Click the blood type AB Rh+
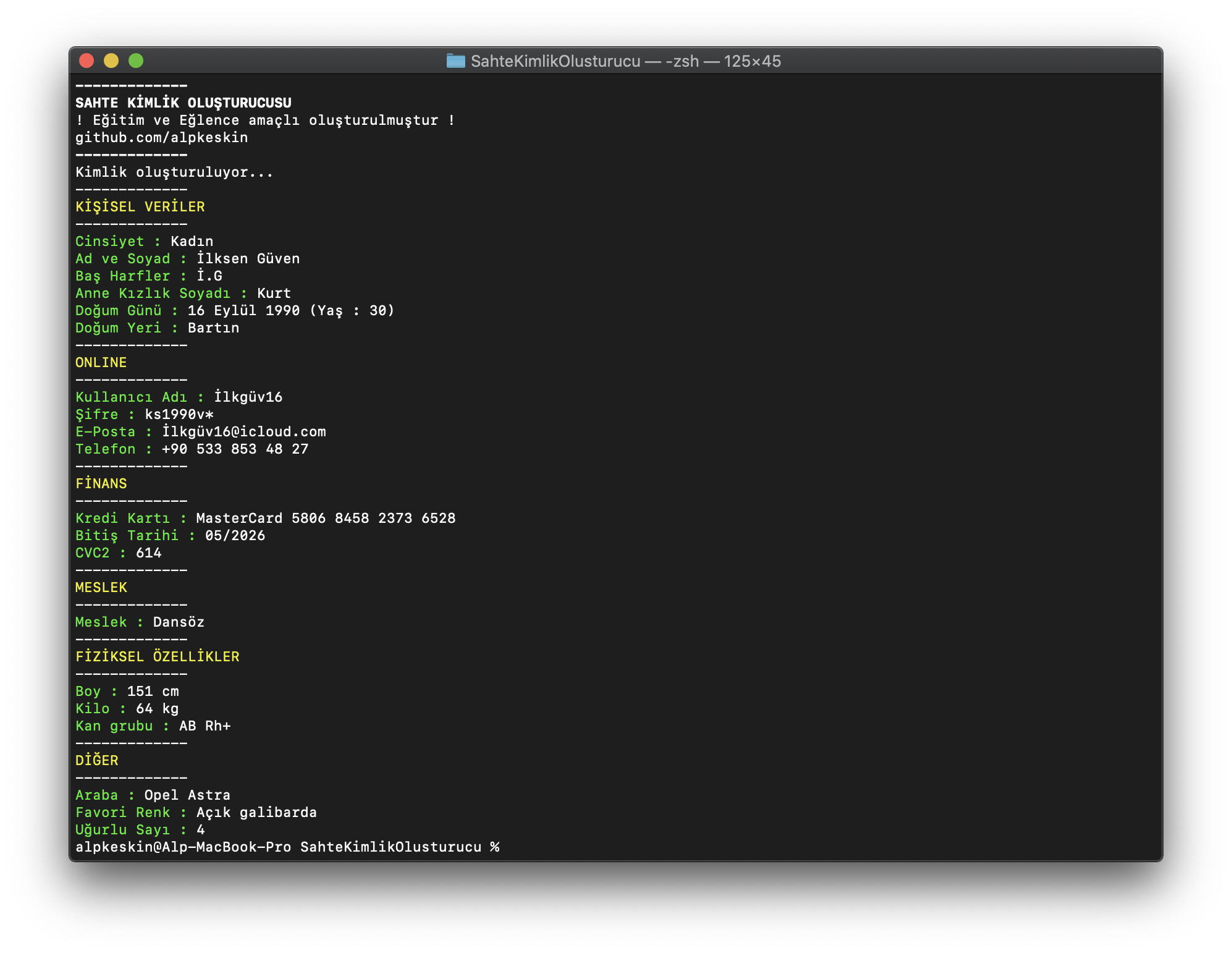The image size is (1232, 953). click(205, 726)
